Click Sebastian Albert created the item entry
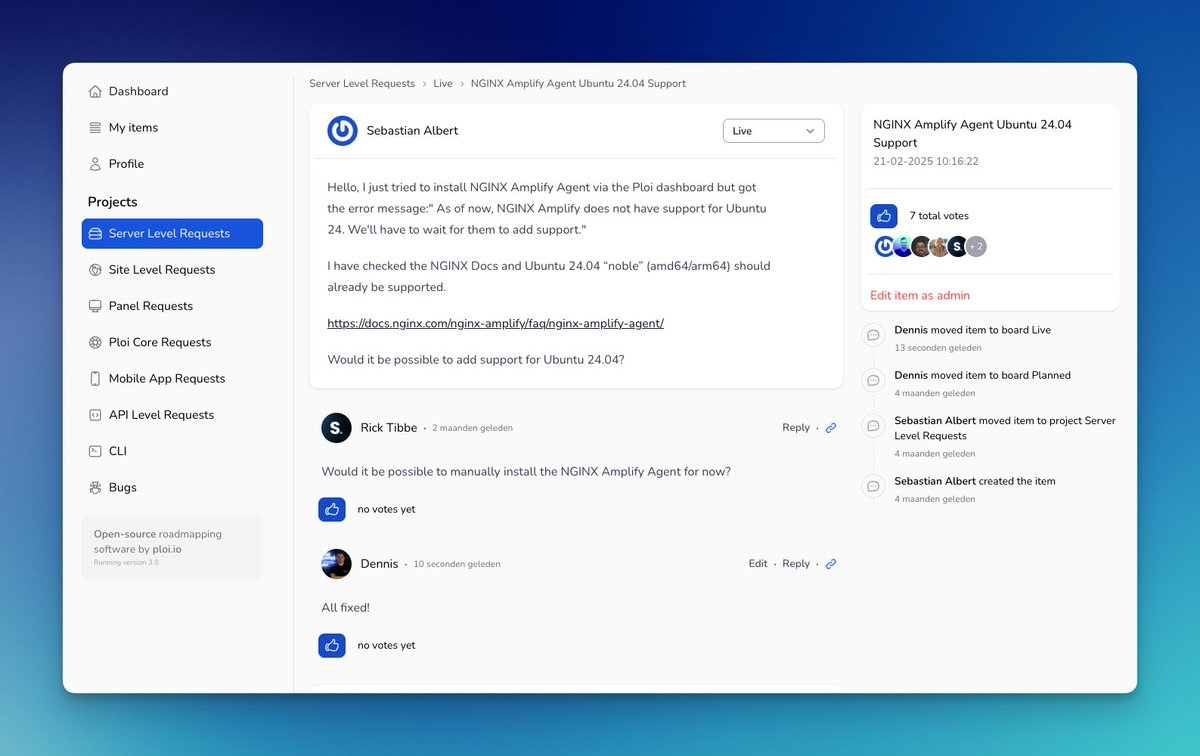Screen dimensions: 1200x756 (x=975, y=481)
